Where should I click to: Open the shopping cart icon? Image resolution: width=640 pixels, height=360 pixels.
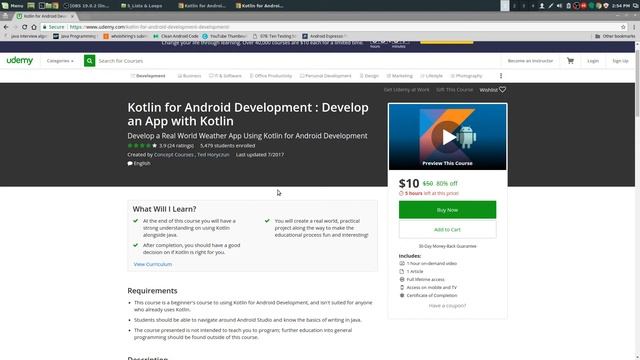pos(570,61)
